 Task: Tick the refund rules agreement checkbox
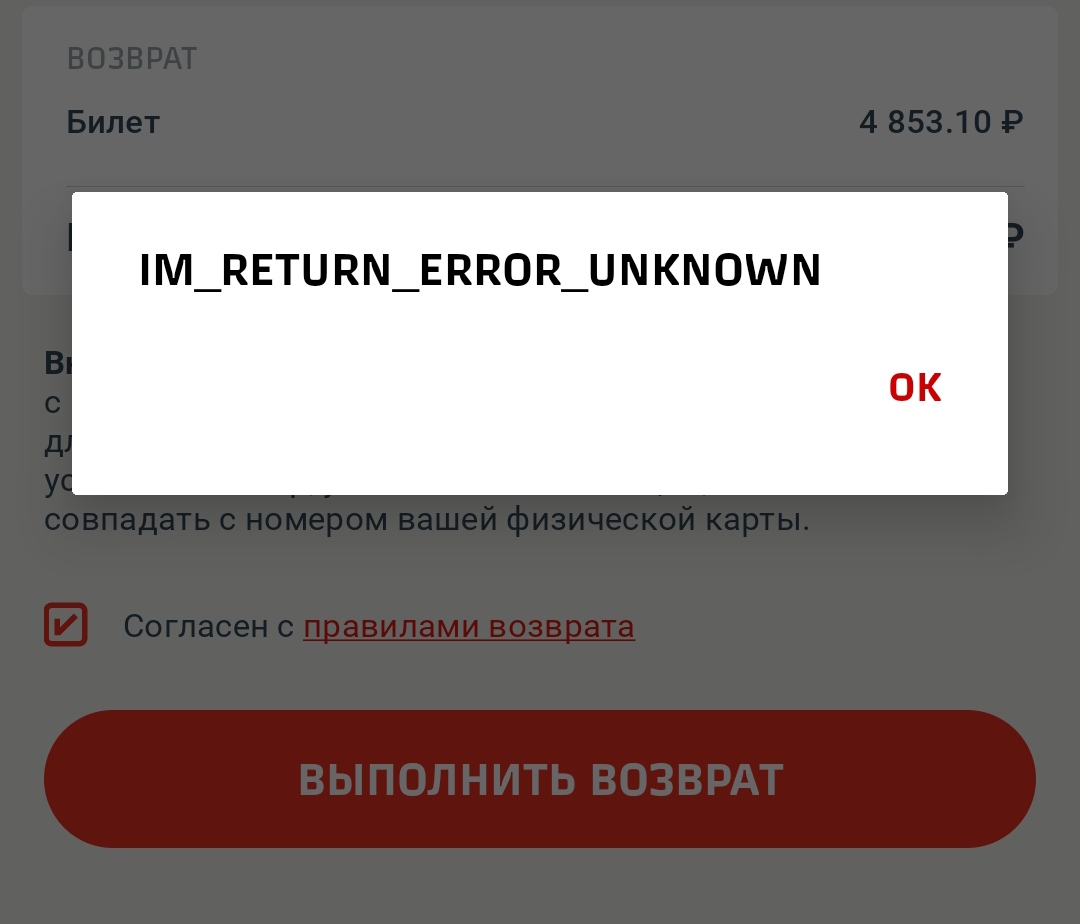65,624
